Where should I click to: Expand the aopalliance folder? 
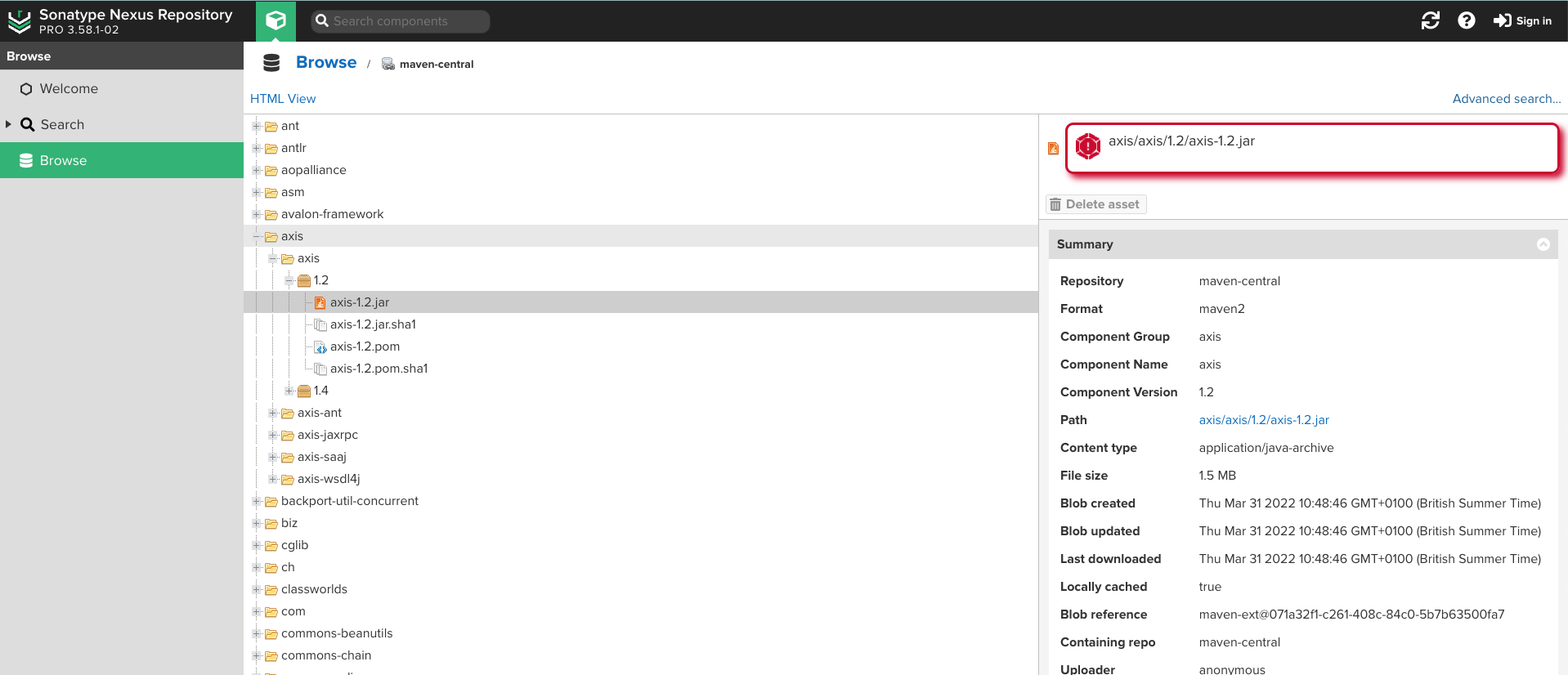coord(256,170)
